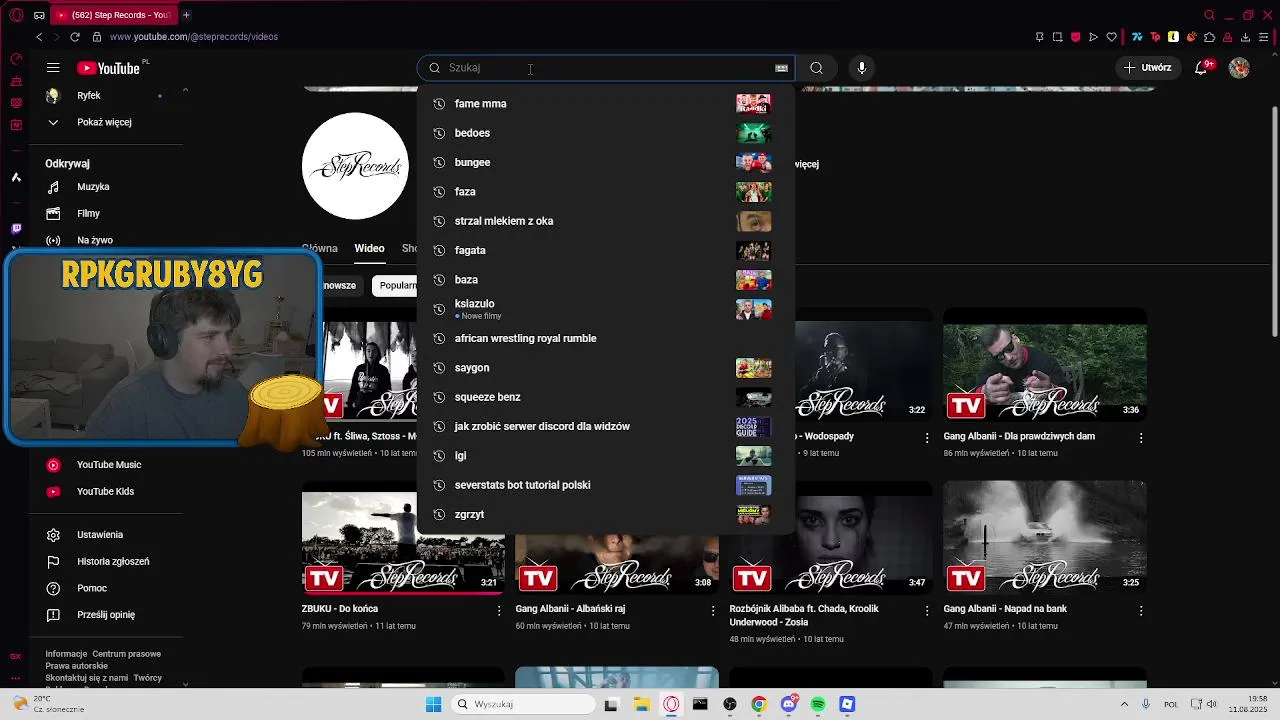Select search suggestion african wrestling royal rumble
Image resolution: width=1280 pixels, height=720 pixels.
pos(605,338)
